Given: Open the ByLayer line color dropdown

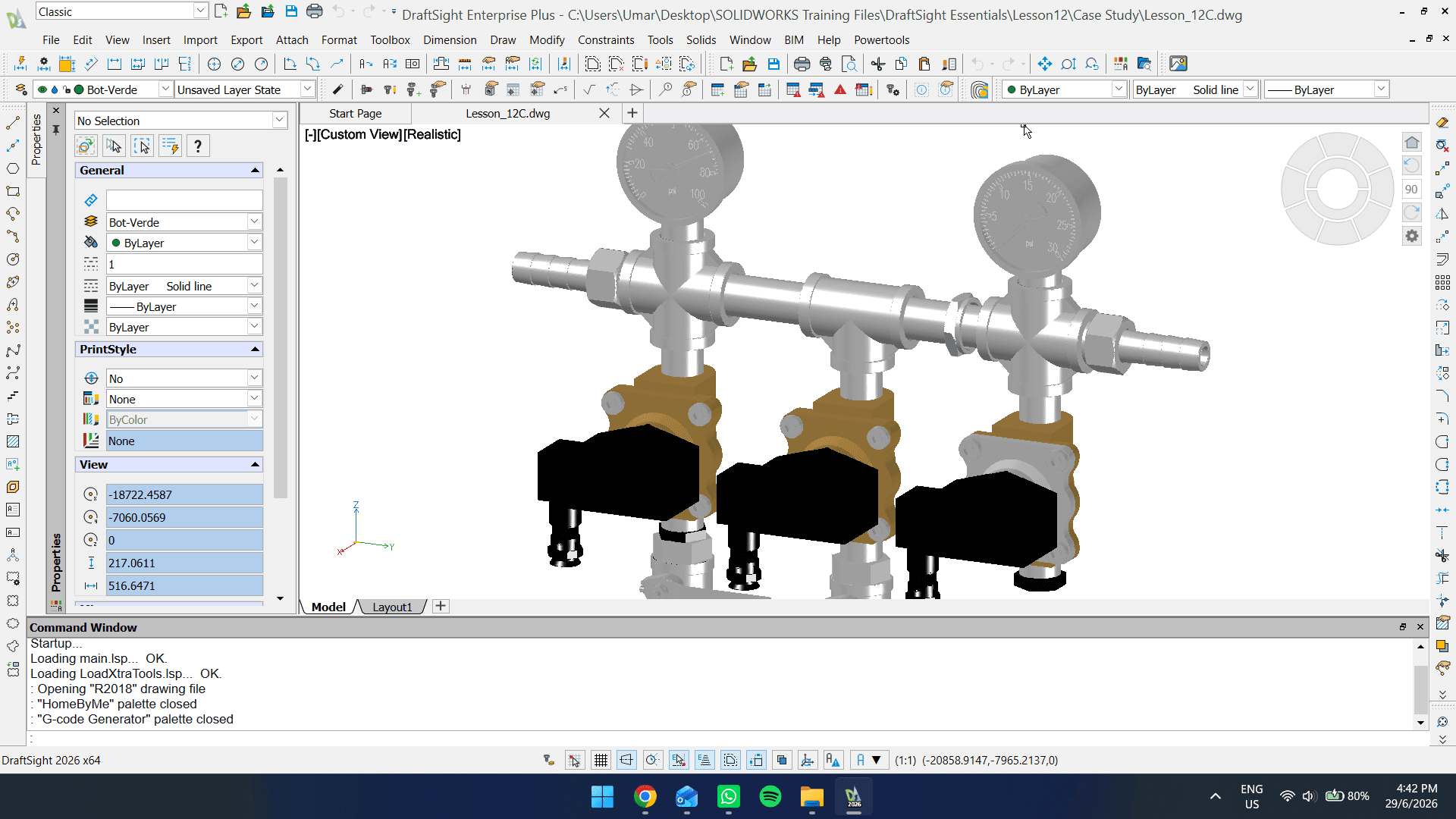Looking at the screenshot, I should (x=1118, y=89).
